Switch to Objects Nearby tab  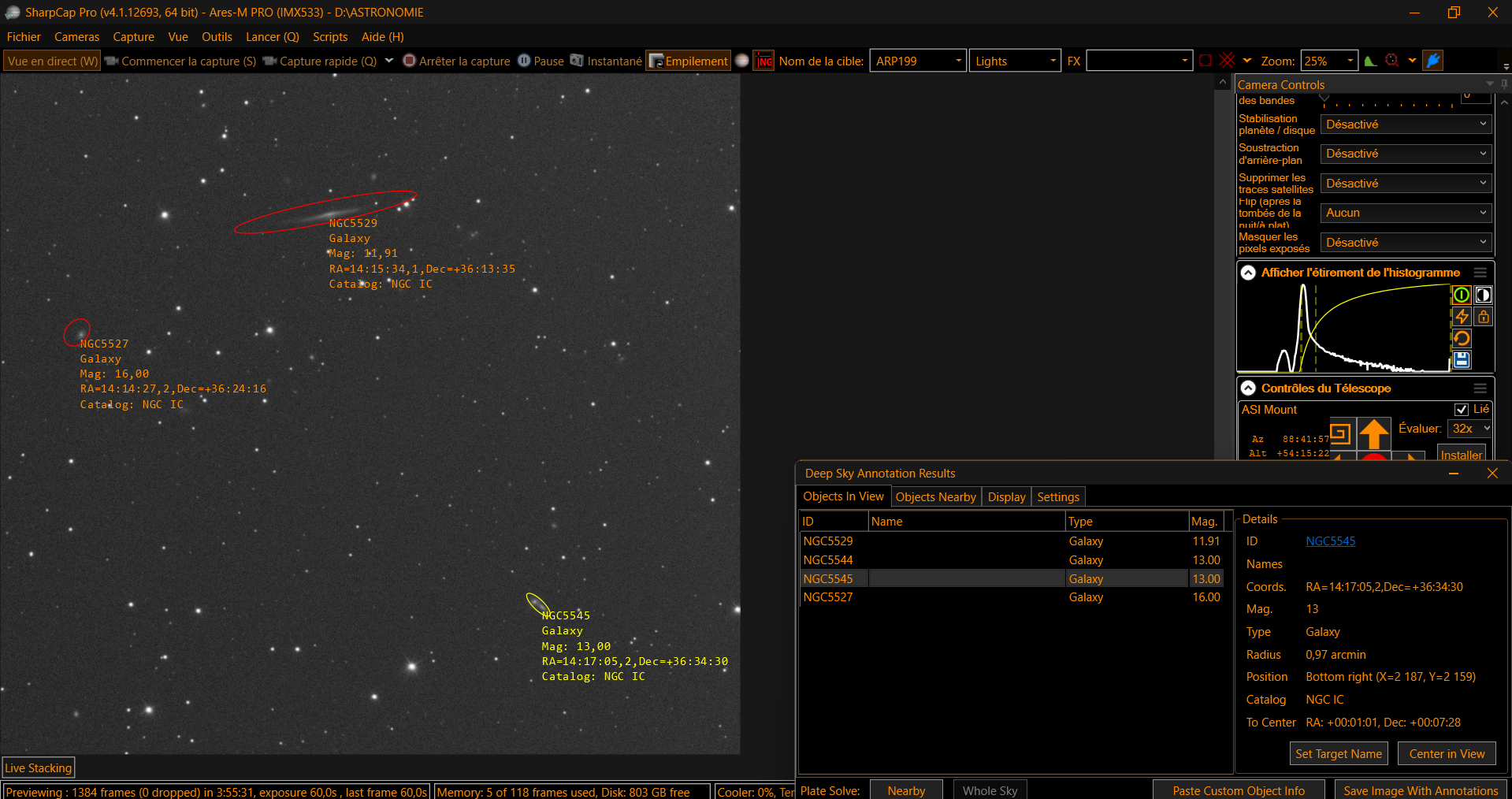(936, 497)
